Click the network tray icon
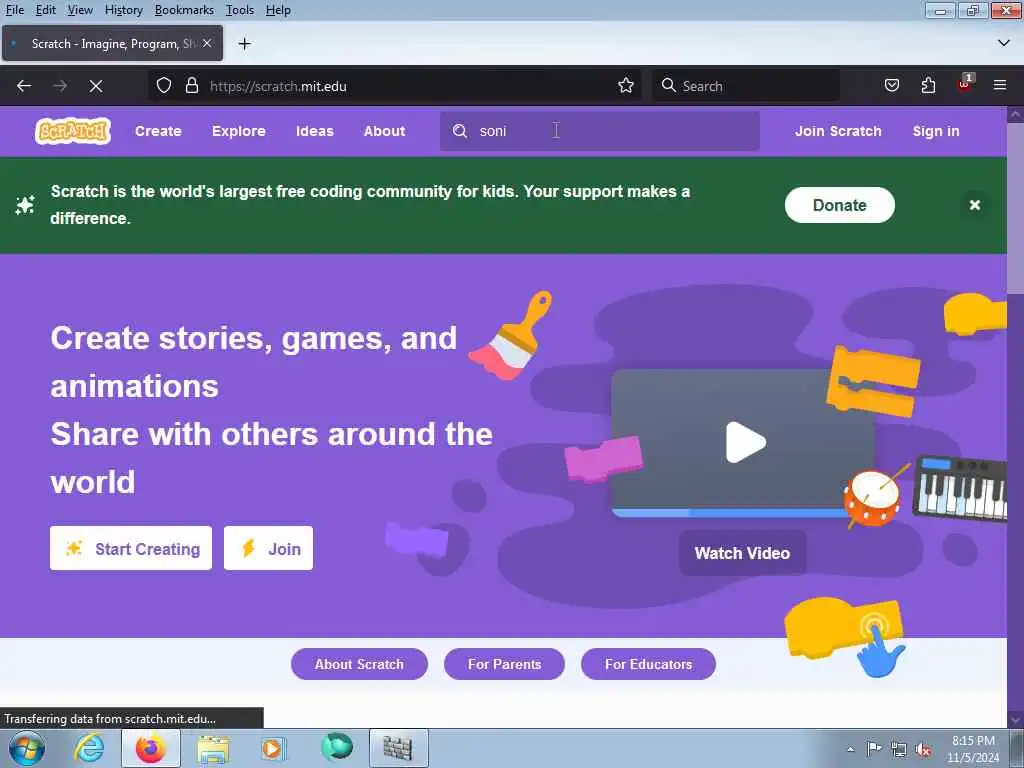Image resolution: width=1024 pixels, height=768 pixels. pos(899,750)
